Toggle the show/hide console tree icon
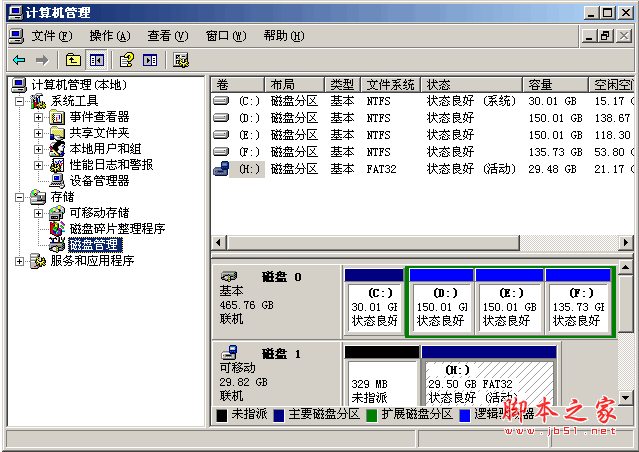 click(x=97, y=60)
